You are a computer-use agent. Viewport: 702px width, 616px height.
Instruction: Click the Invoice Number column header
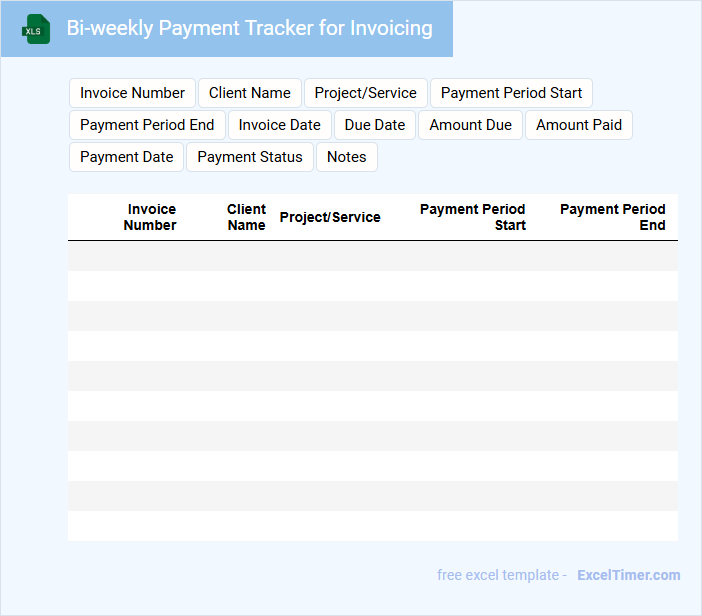tap(150, 217)
